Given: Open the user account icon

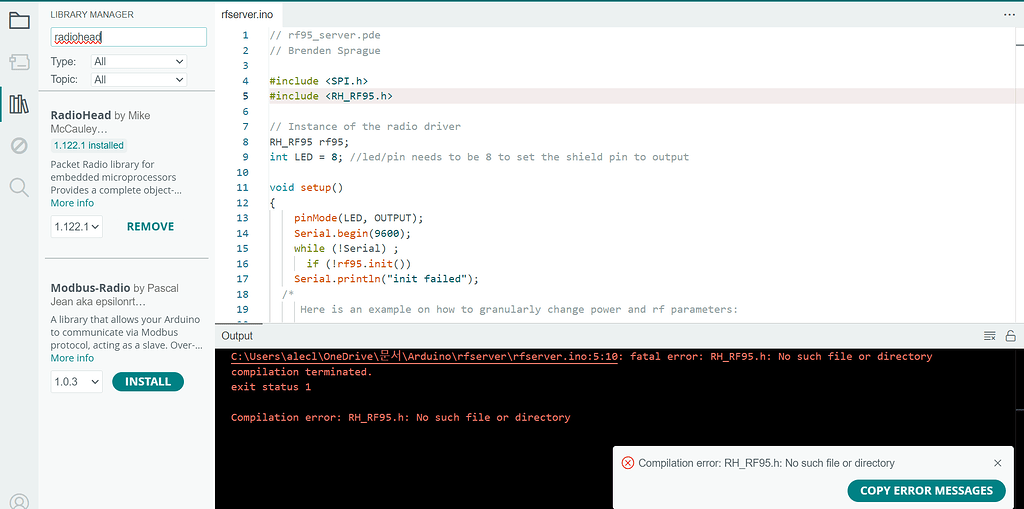Looking at the screenshot, I should [19, 501].
